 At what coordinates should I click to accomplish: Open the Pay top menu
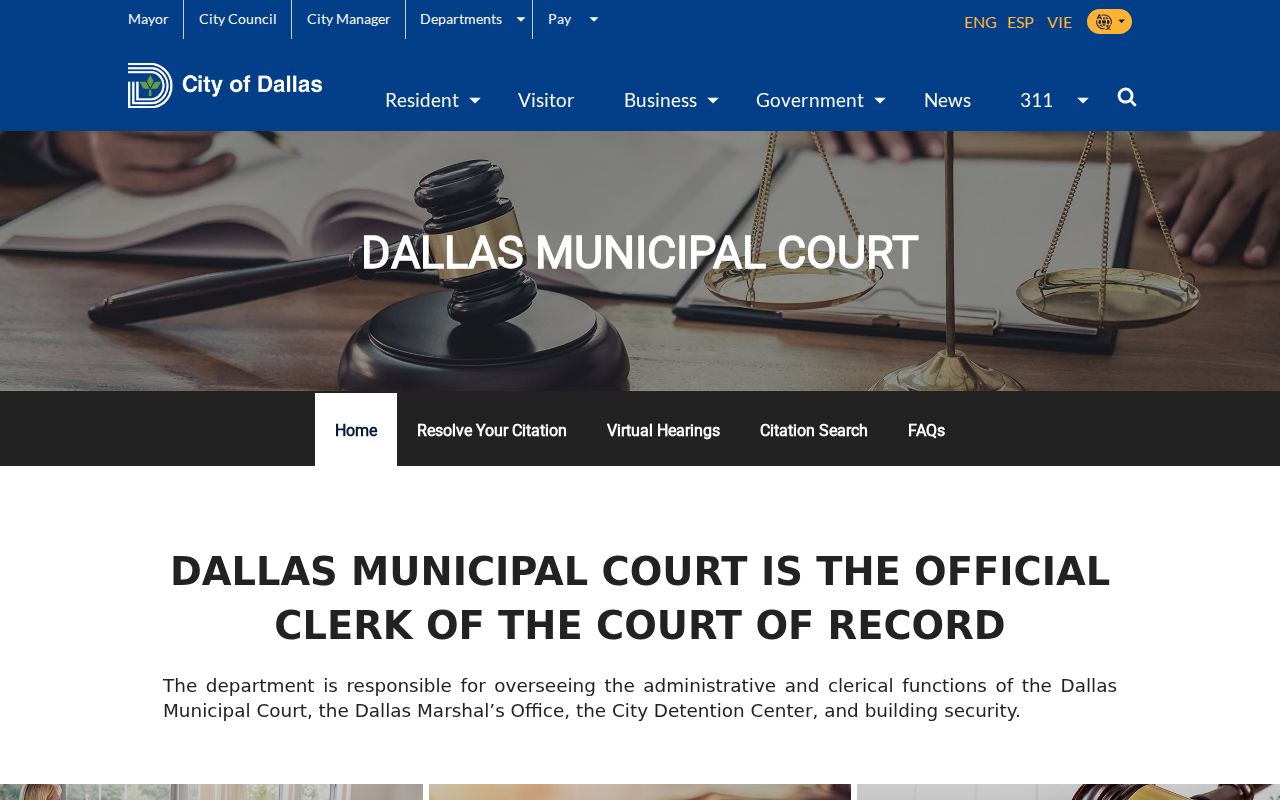coord(560,19)
